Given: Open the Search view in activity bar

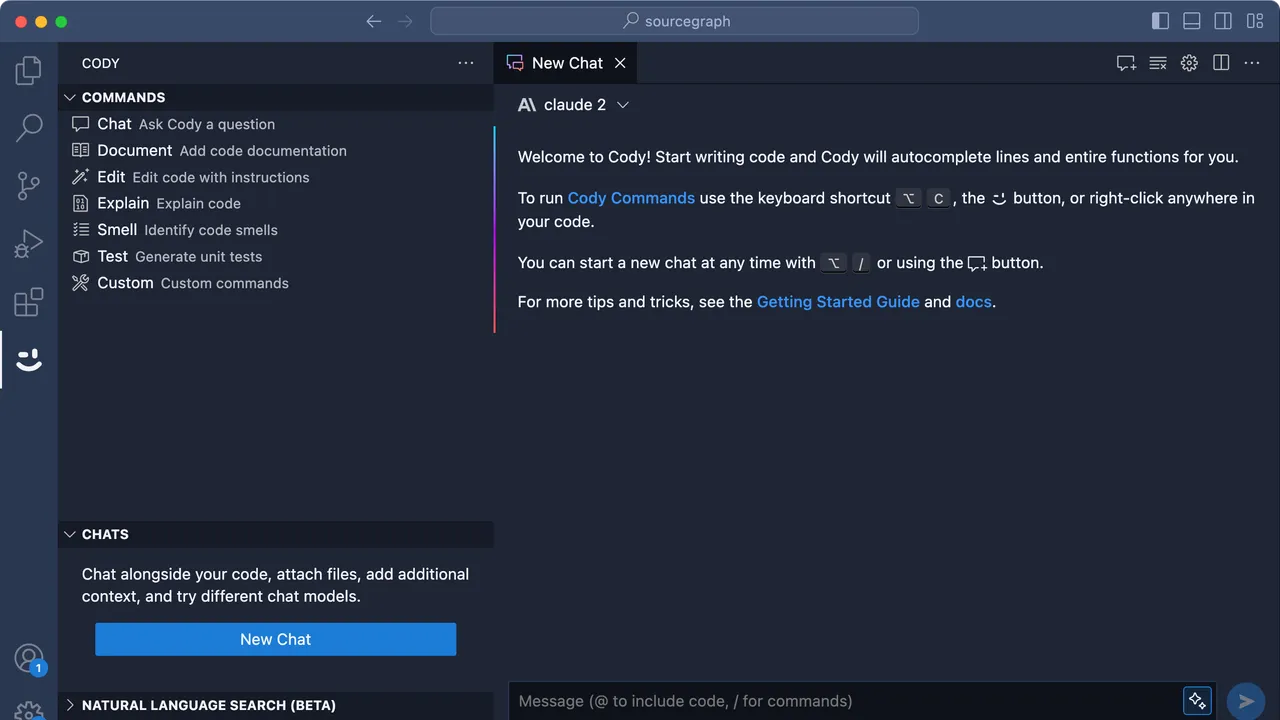Looking at the screenshot, I should 29,127.
